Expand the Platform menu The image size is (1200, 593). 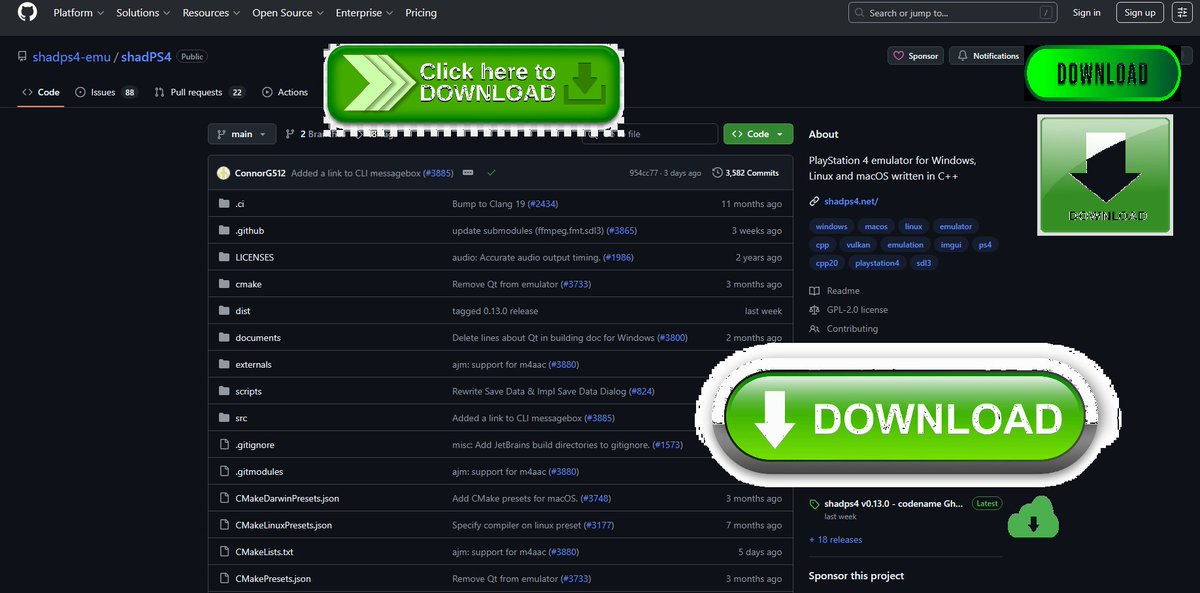78,13
